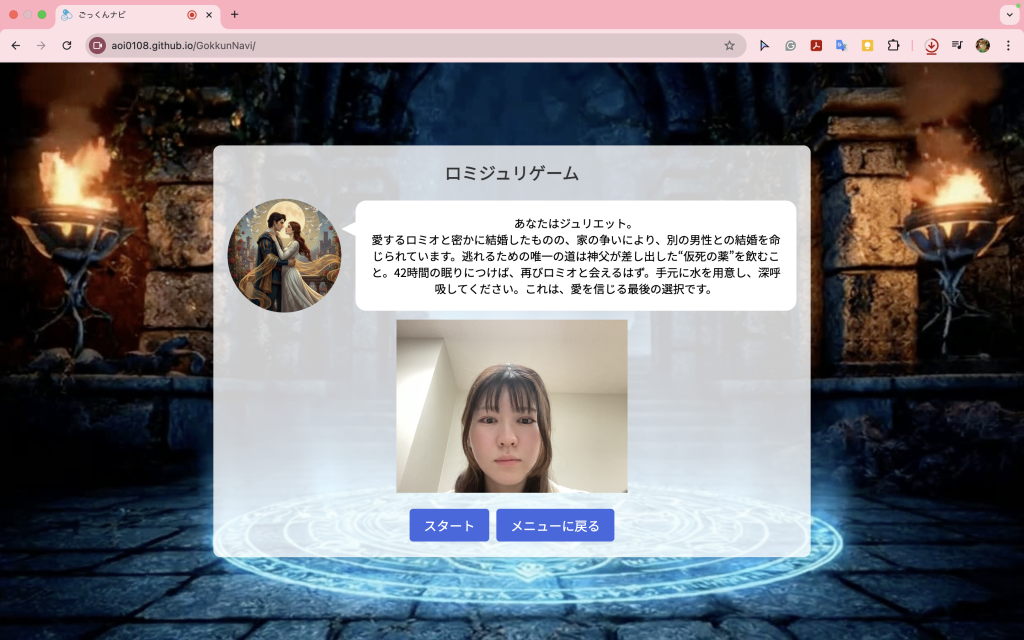The height and width of the screenshot is (640, 1024).
Task: Click the メニューに戻る button
Action: coord(555,525)
